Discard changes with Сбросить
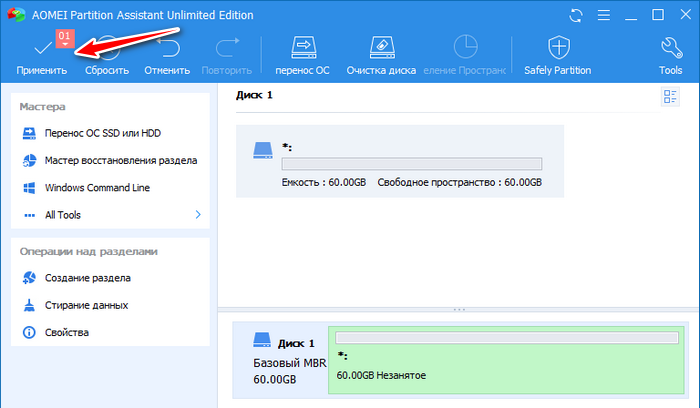700x408 pixels. pos(107,56)
